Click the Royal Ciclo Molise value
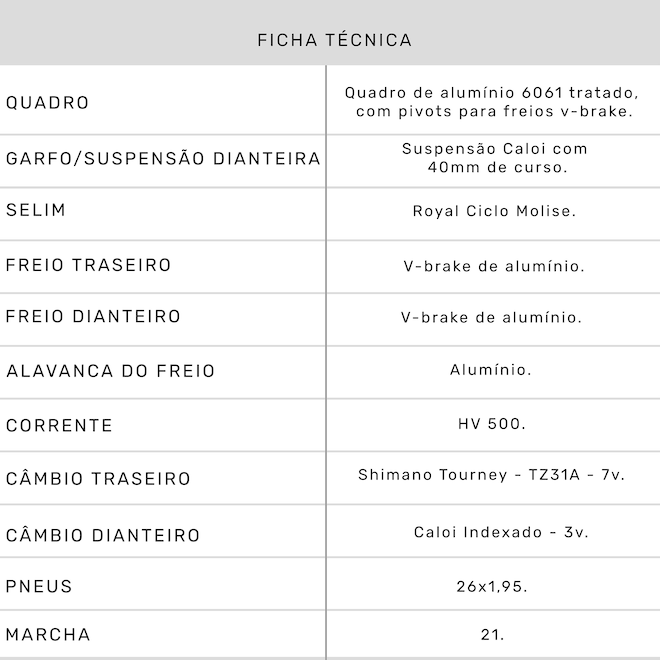The height and width of the screenshot is (660, 660). tap(494, 212)
